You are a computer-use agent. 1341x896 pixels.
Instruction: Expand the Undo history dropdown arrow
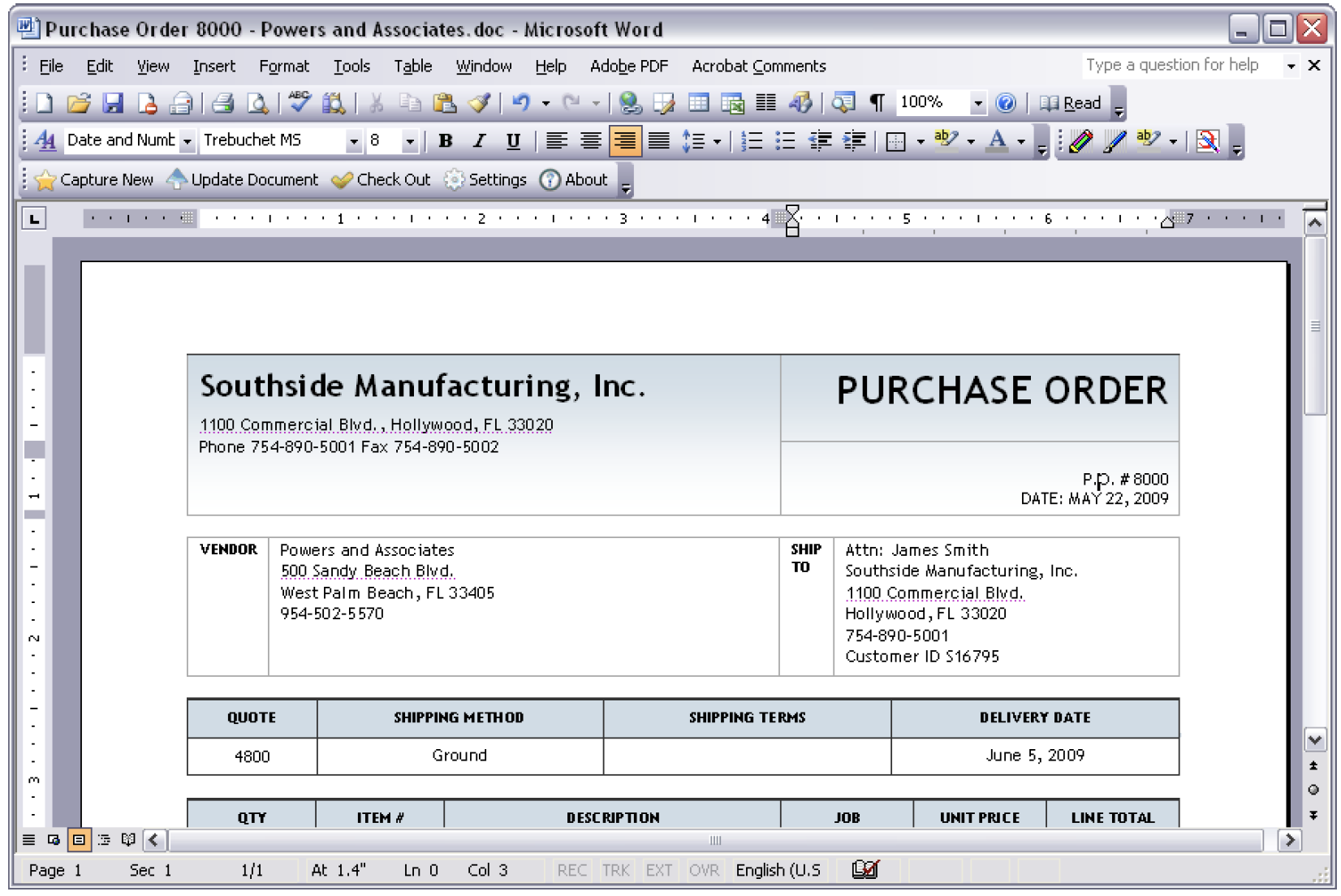coord(545,103)
